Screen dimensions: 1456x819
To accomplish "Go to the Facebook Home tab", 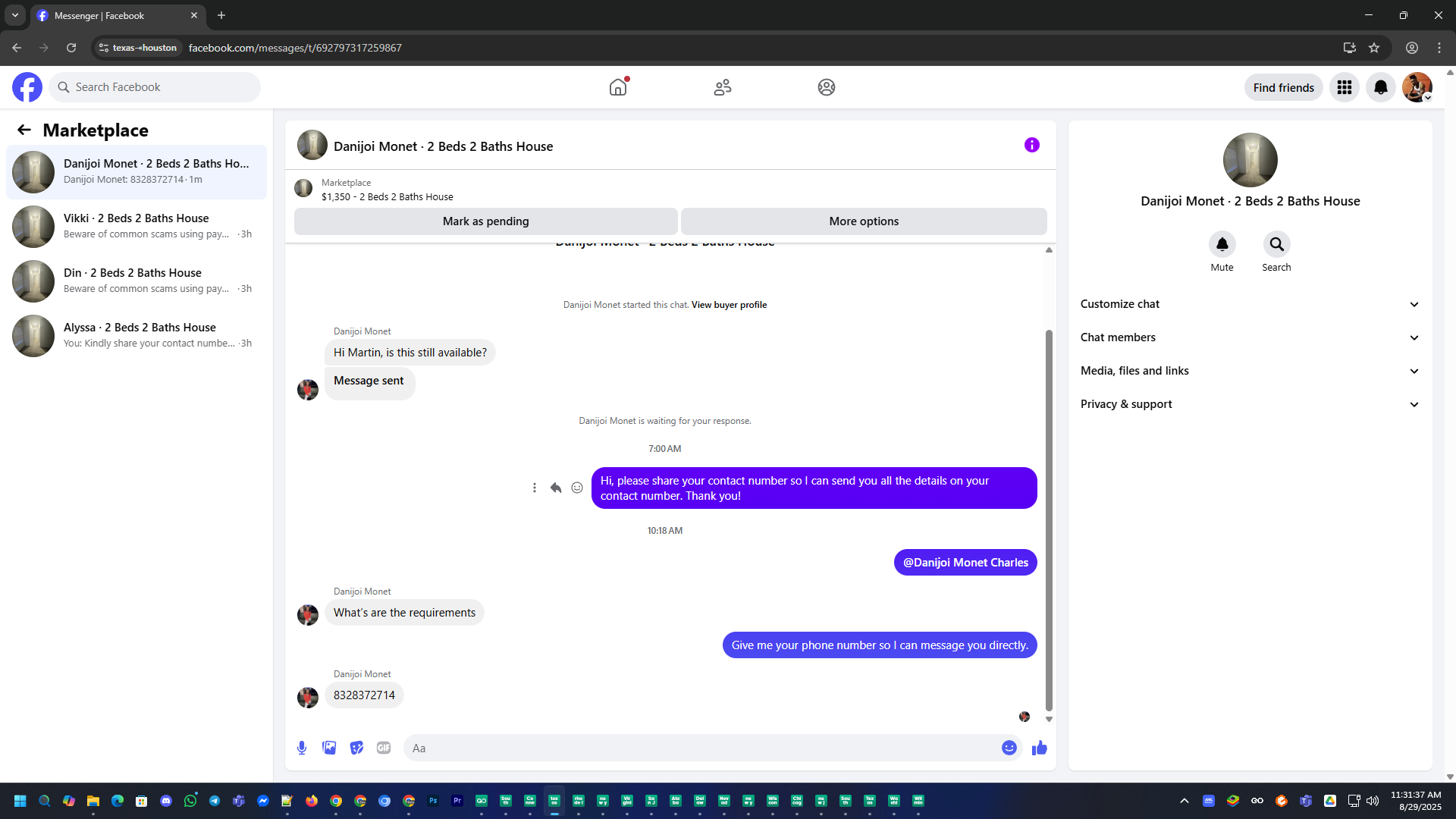I will (618, 87).
